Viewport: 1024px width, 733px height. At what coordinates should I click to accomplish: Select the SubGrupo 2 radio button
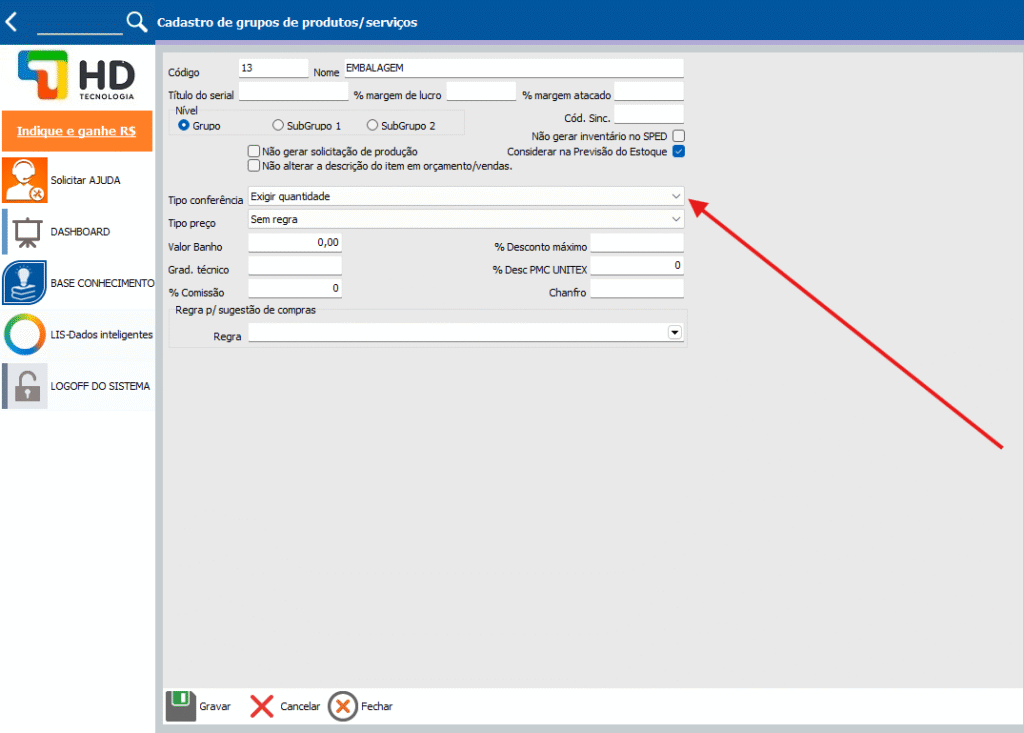click(373, 126)
